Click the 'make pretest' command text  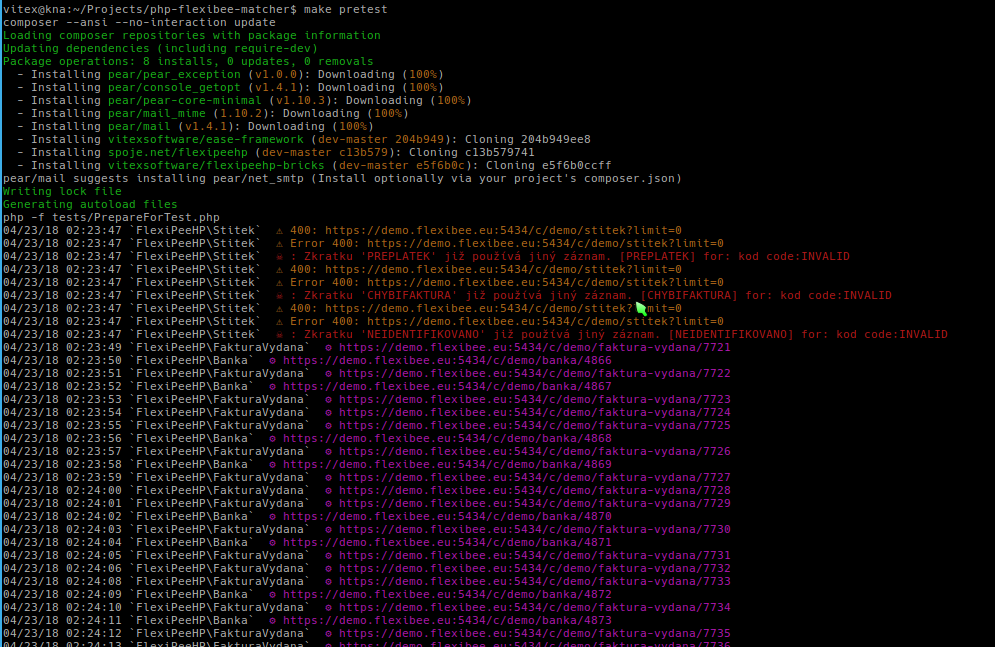(x=345, y=10)
